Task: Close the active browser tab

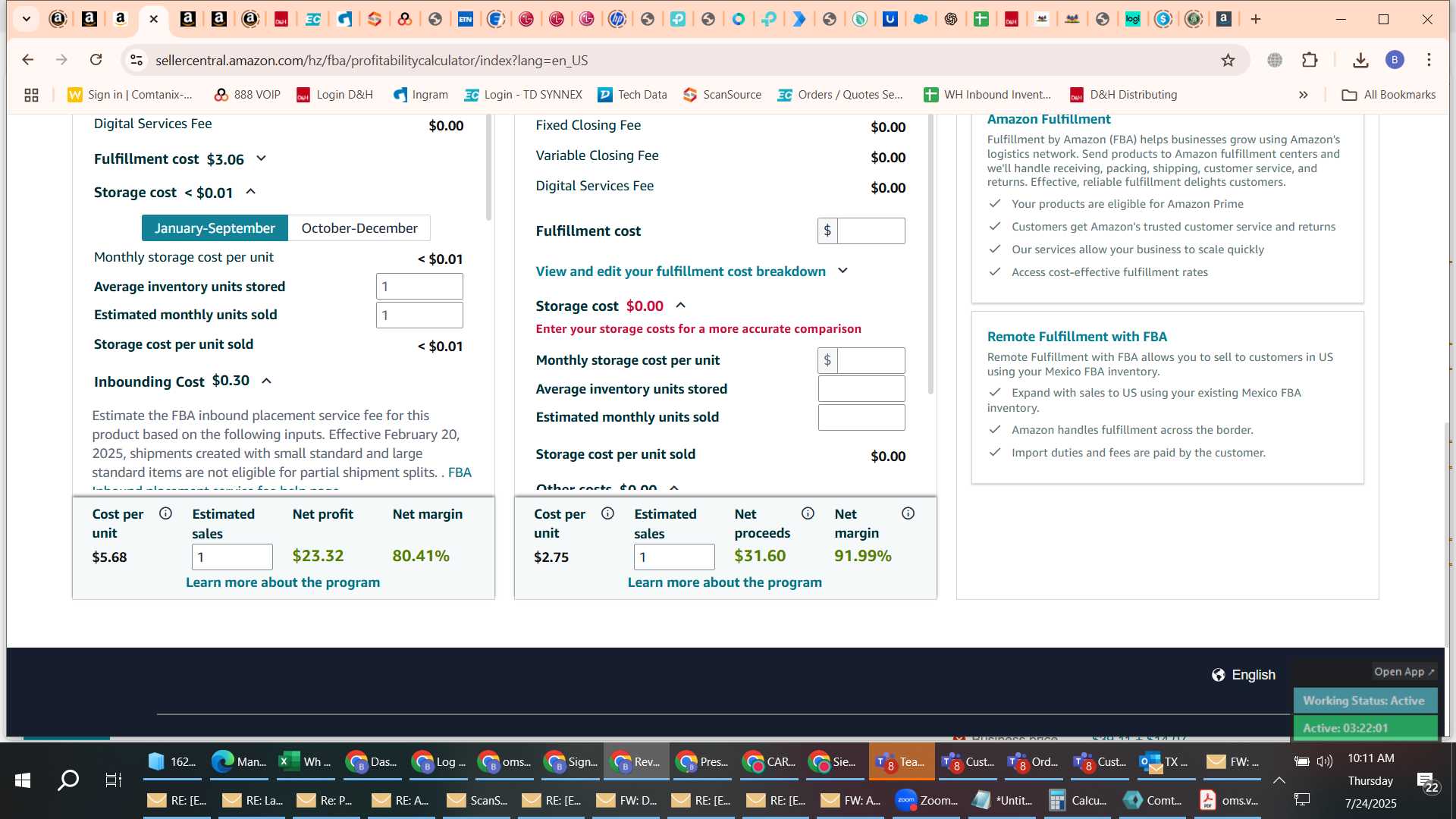Action: 154,19
